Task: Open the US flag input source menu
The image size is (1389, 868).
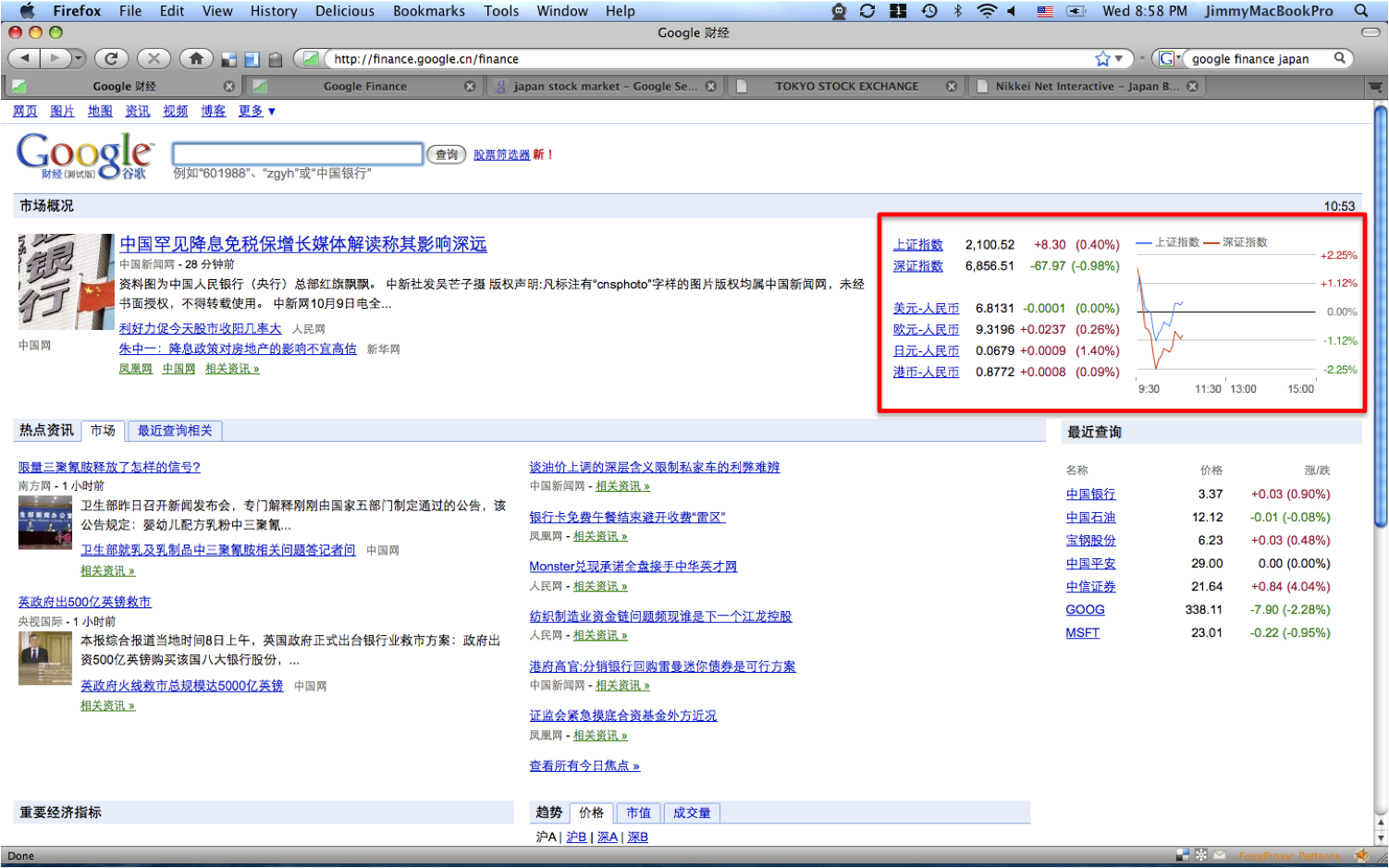Action: pyautogui.click(x=1045, y=11)
